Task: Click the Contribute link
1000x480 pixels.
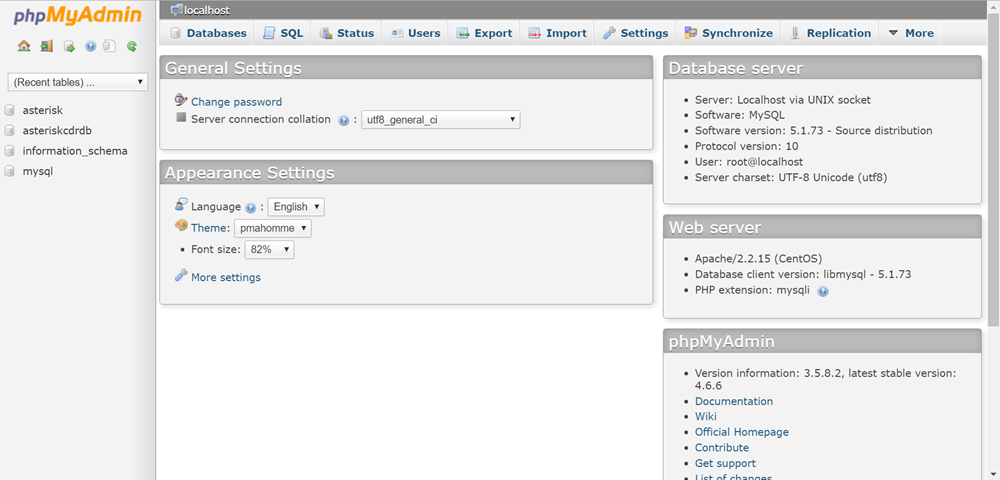Action: tap(722, 448)
